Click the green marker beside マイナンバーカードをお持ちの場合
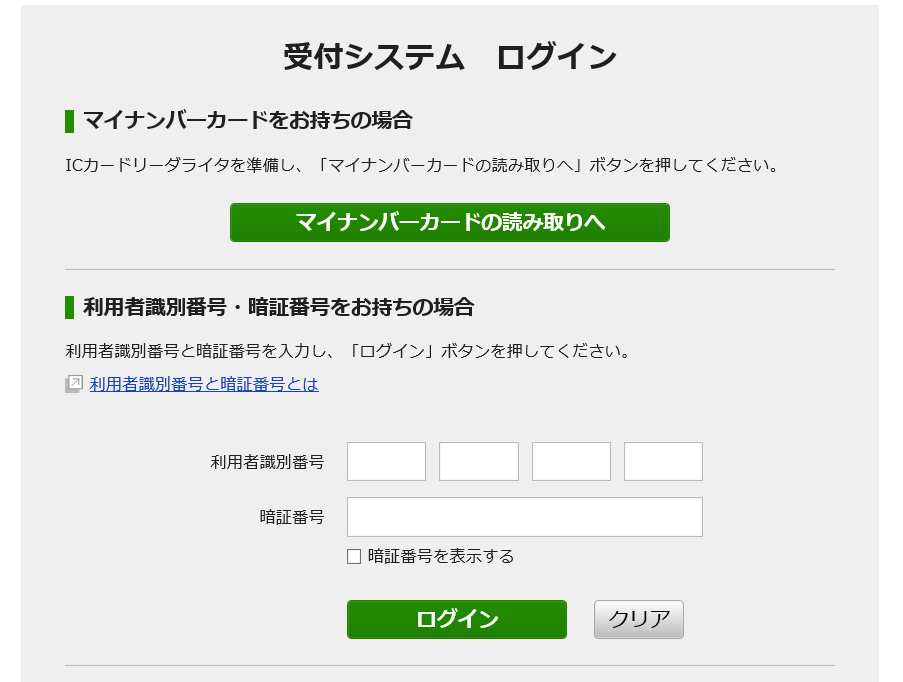This screenshot has height=682, width=903. tap(69, 121)
